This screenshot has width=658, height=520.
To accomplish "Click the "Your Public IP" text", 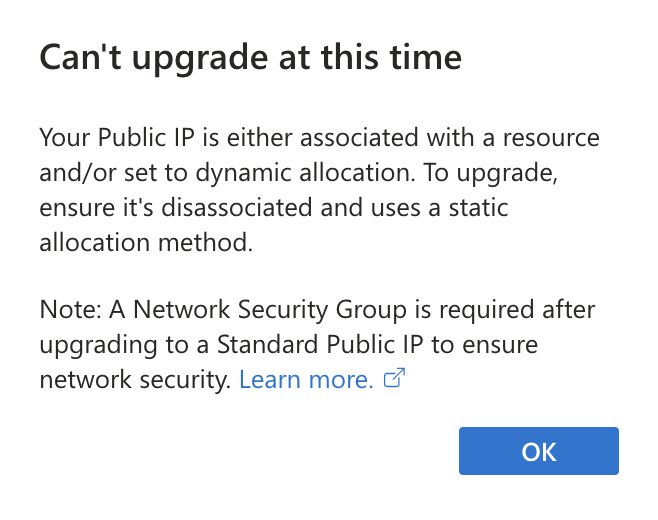I will (117, 138).
